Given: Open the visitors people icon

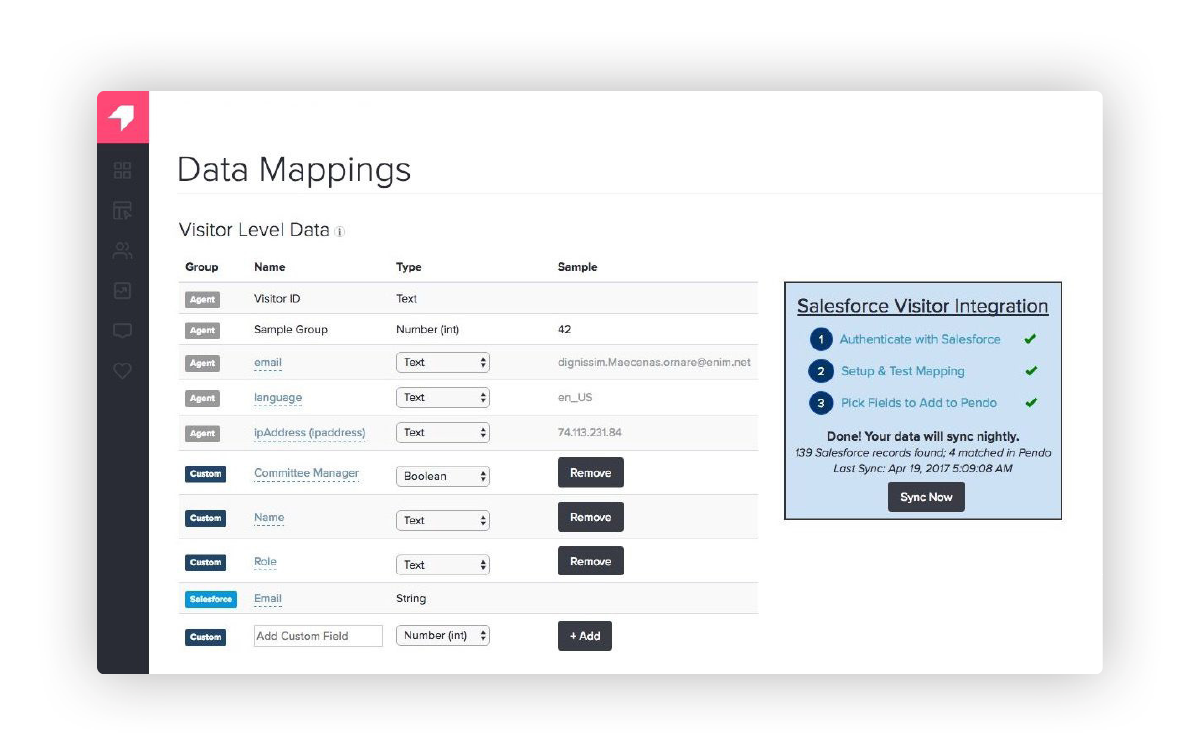Looking at the screenshot, I should (x=122, y=251).
